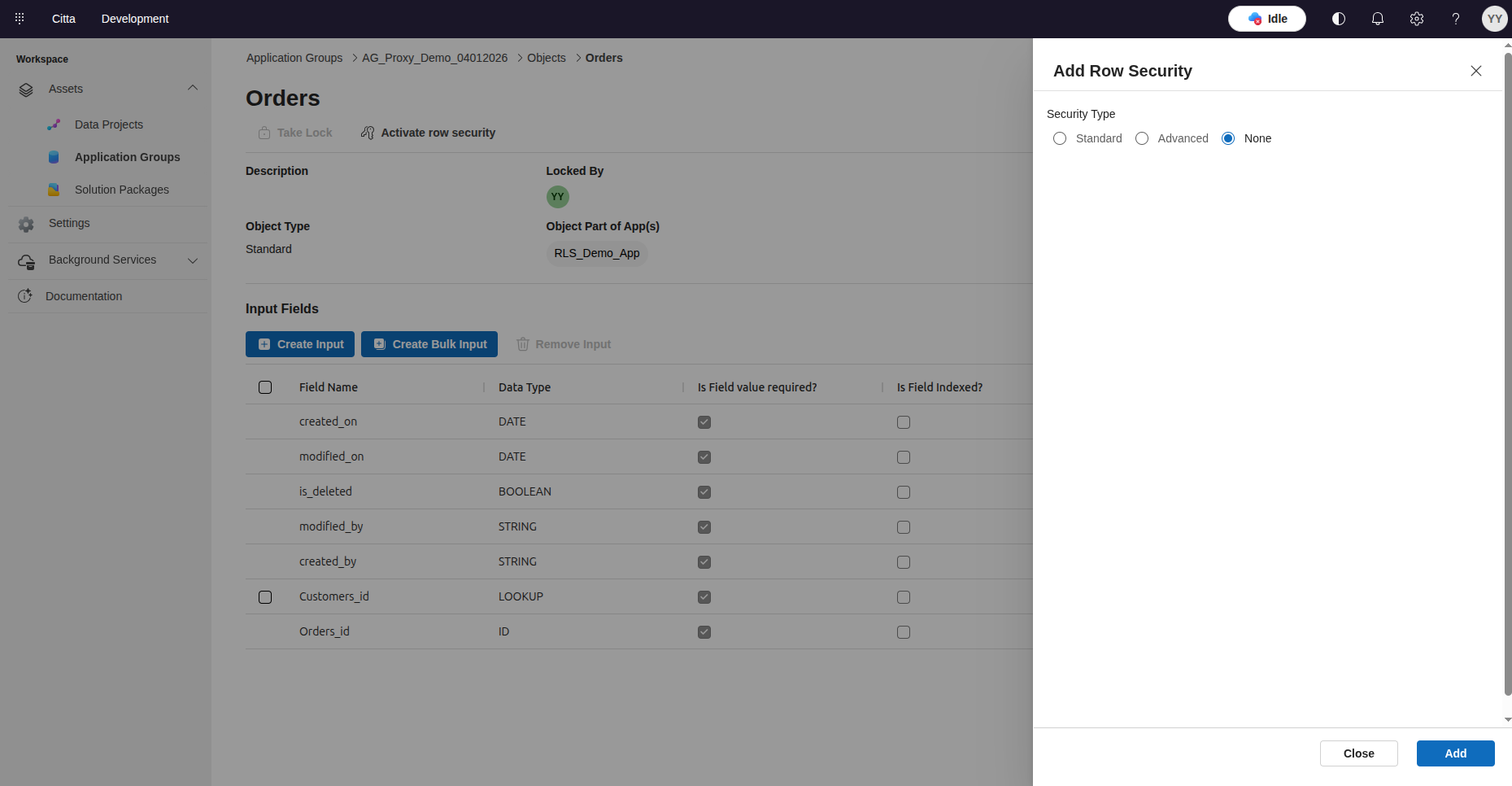Tick the Customers_id row checkbox
The image size is (1512, 786).
click(265, 597)
